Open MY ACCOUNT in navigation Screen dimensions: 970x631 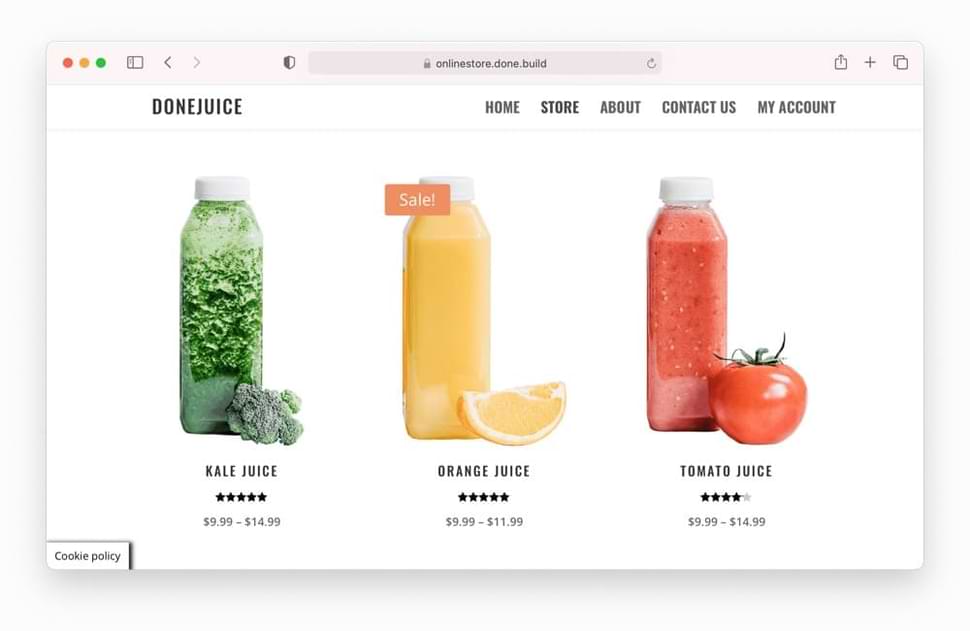click(797, 108)
